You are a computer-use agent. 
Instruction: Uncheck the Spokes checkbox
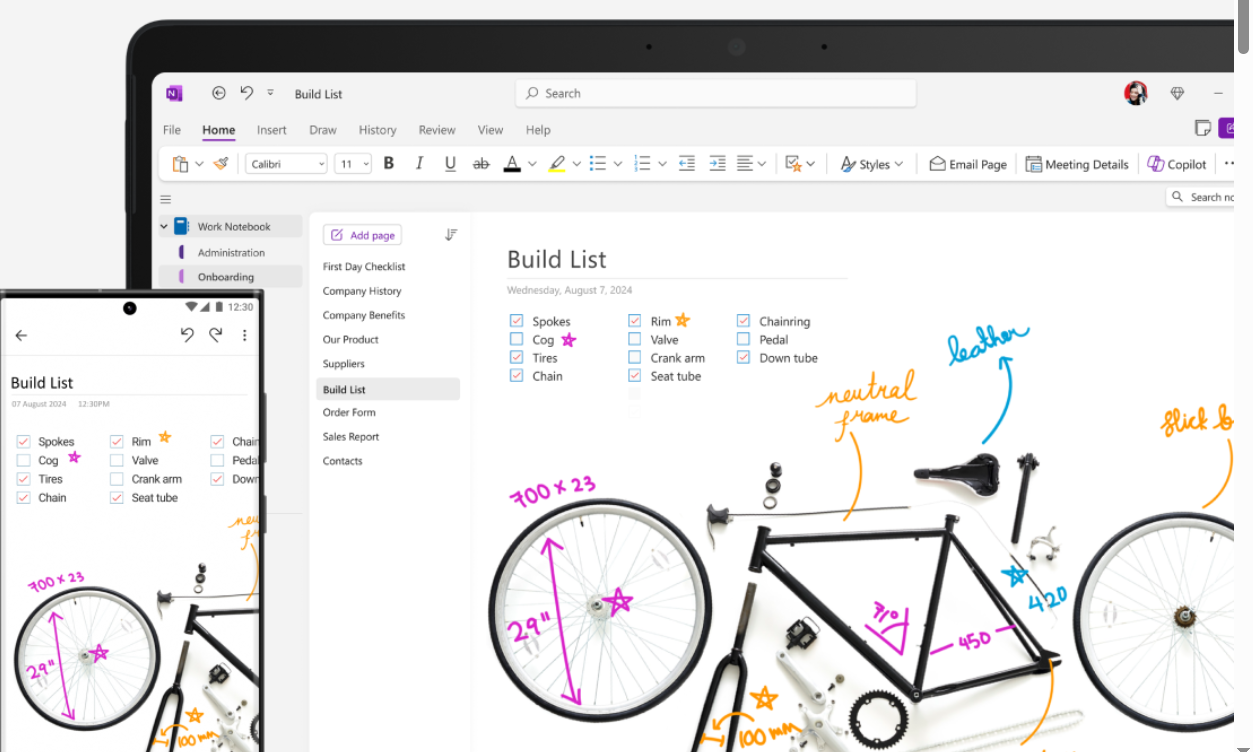(x=516, y=320)
